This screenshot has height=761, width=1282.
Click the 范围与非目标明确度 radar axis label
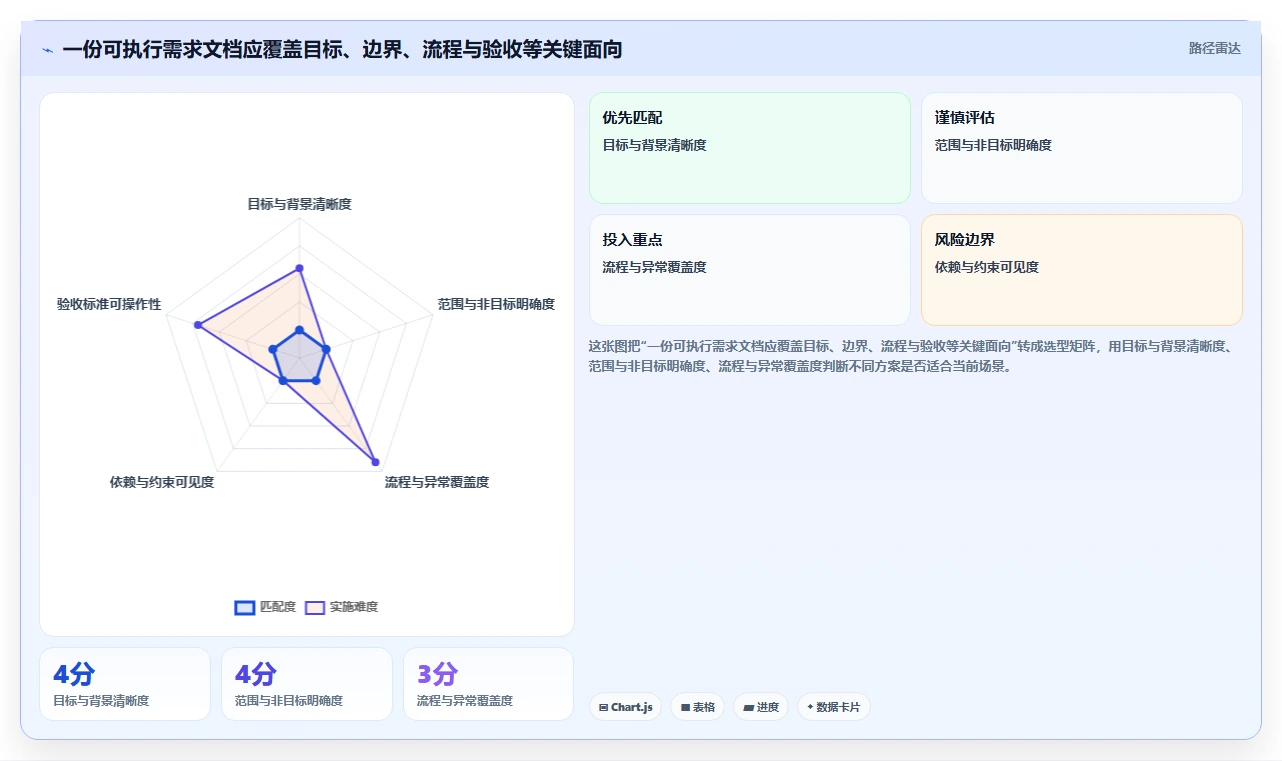point(496,304)
